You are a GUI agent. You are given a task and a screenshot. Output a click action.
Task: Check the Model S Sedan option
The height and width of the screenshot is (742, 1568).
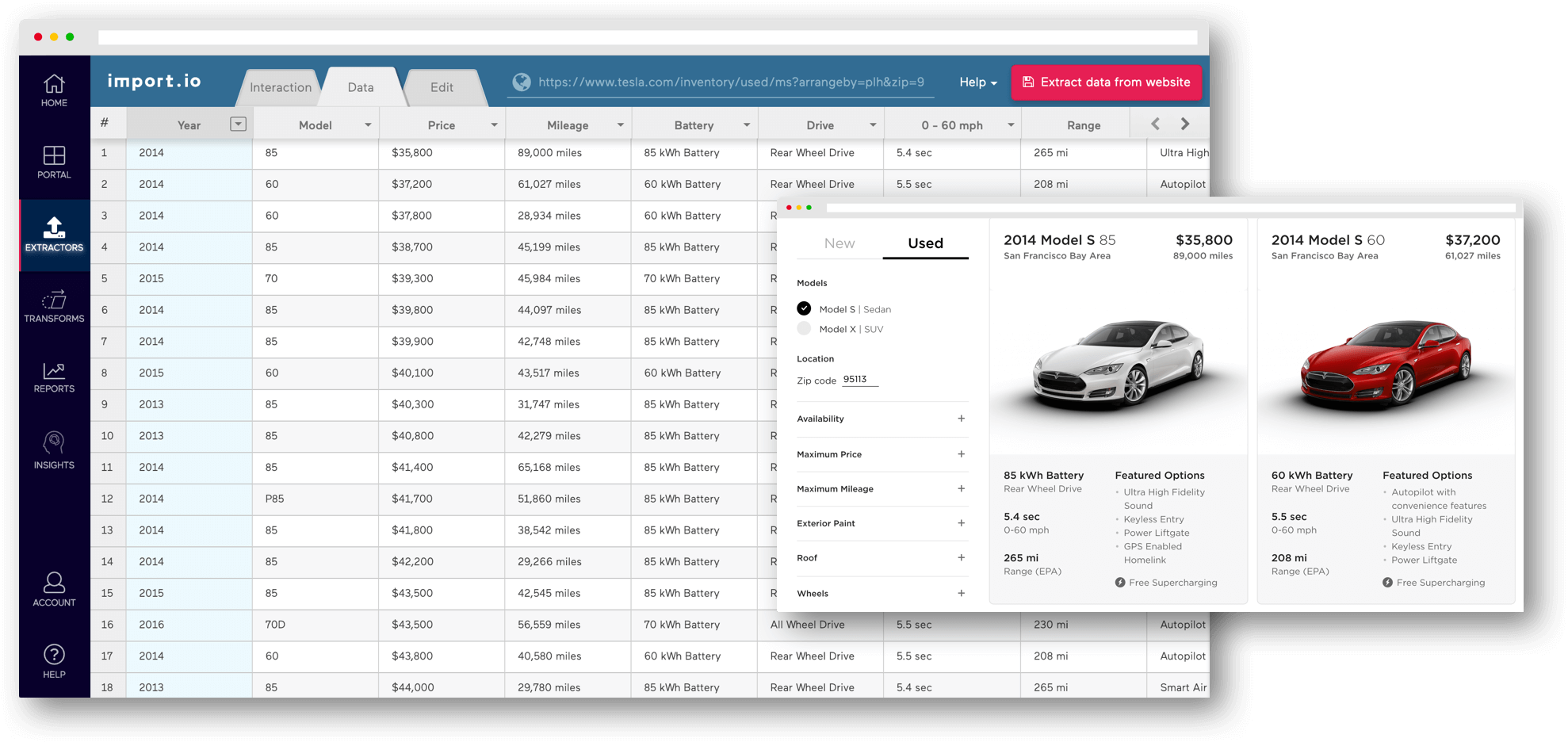[x=804, y=308]
